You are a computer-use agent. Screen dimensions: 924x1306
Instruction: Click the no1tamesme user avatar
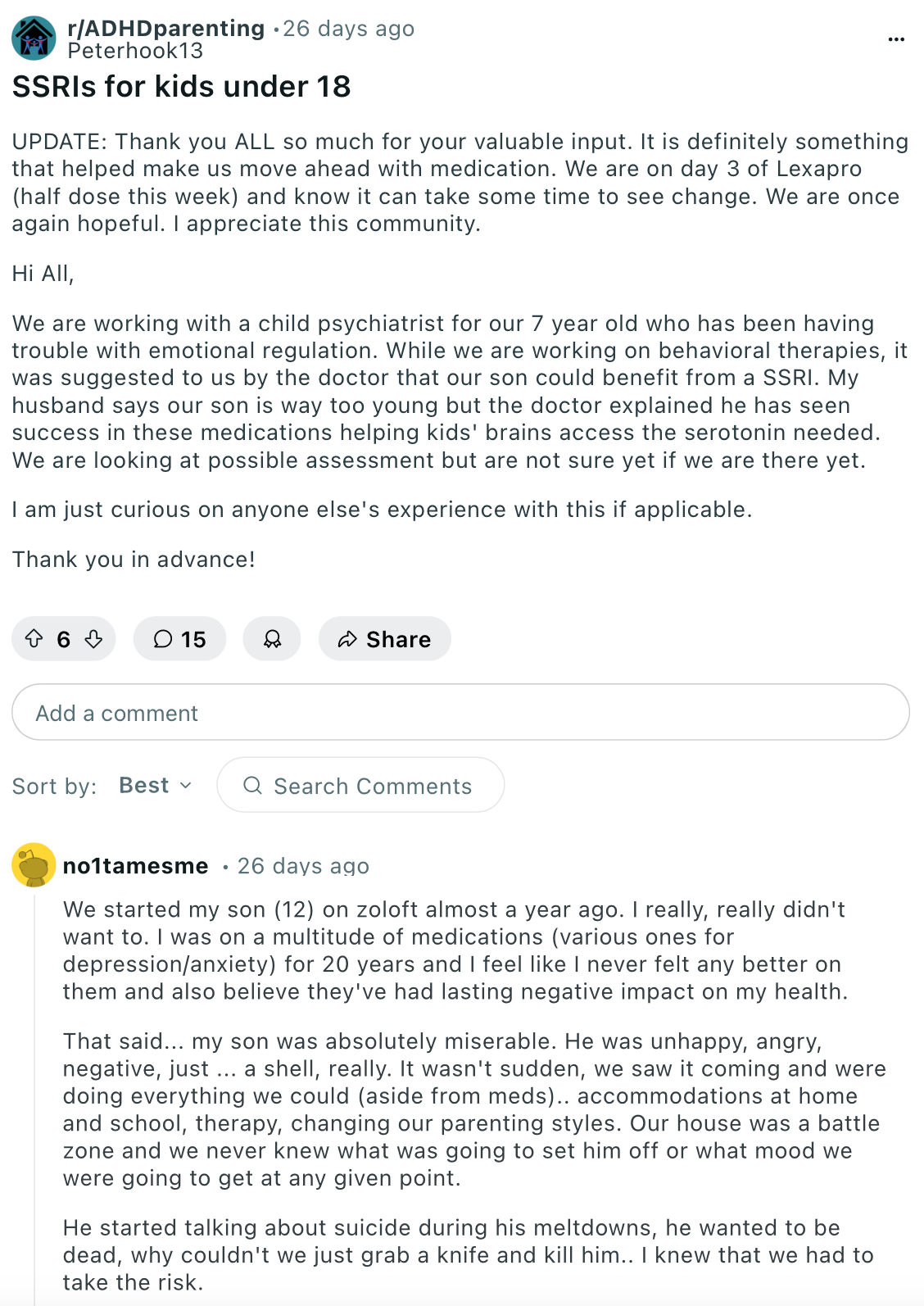[34, 865]
